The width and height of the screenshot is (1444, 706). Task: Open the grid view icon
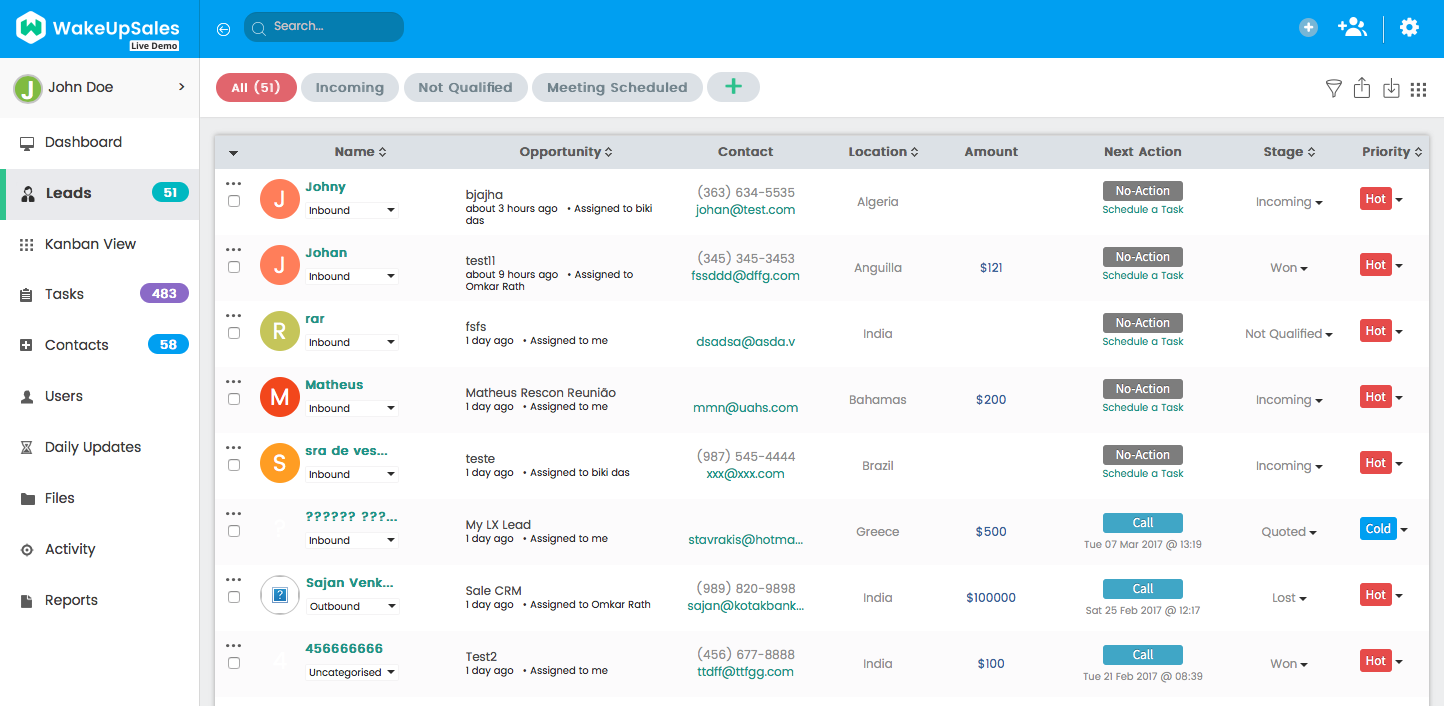click(x=1418, y=89)
